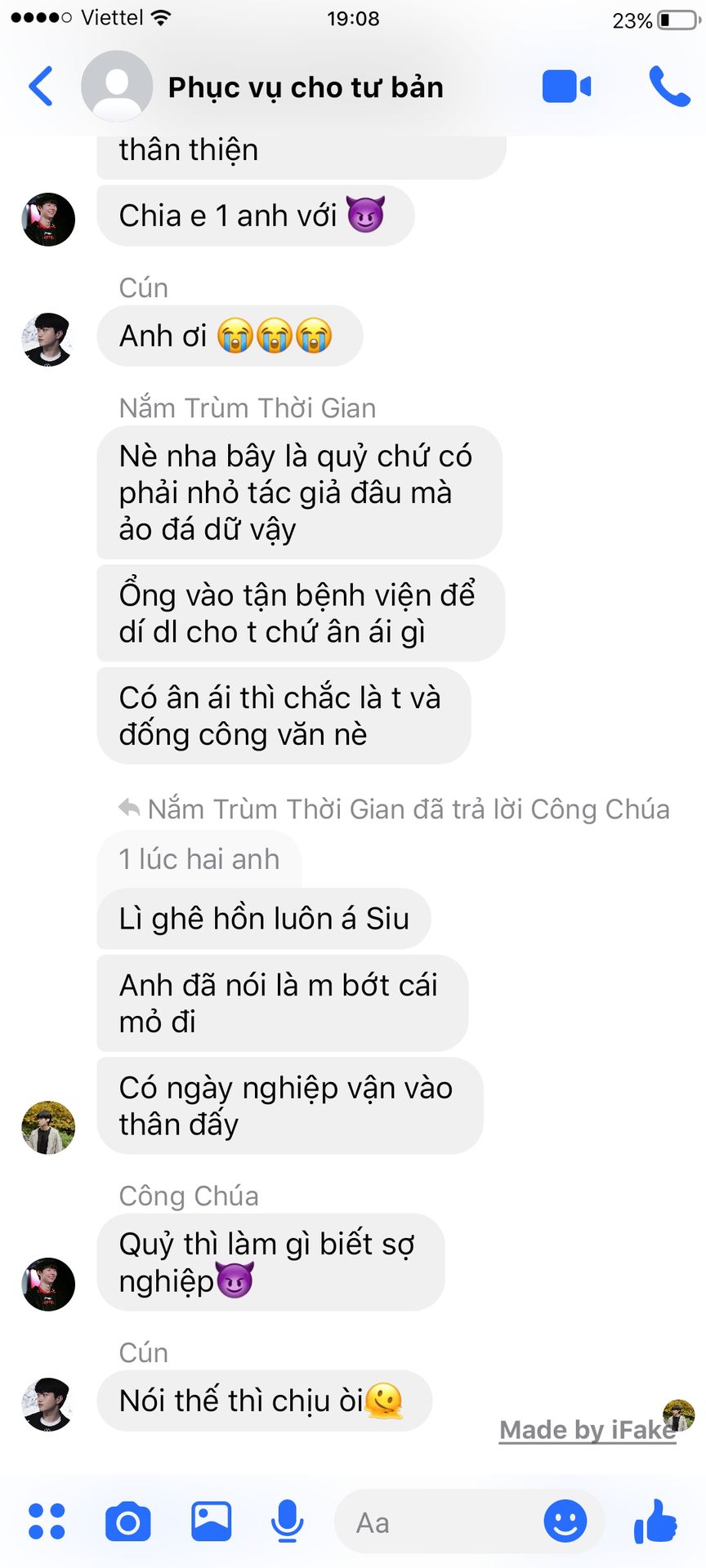The width and height of the screenshot is (706, 1568).
Task: Start a video call
Action: [x=566, y=87]
